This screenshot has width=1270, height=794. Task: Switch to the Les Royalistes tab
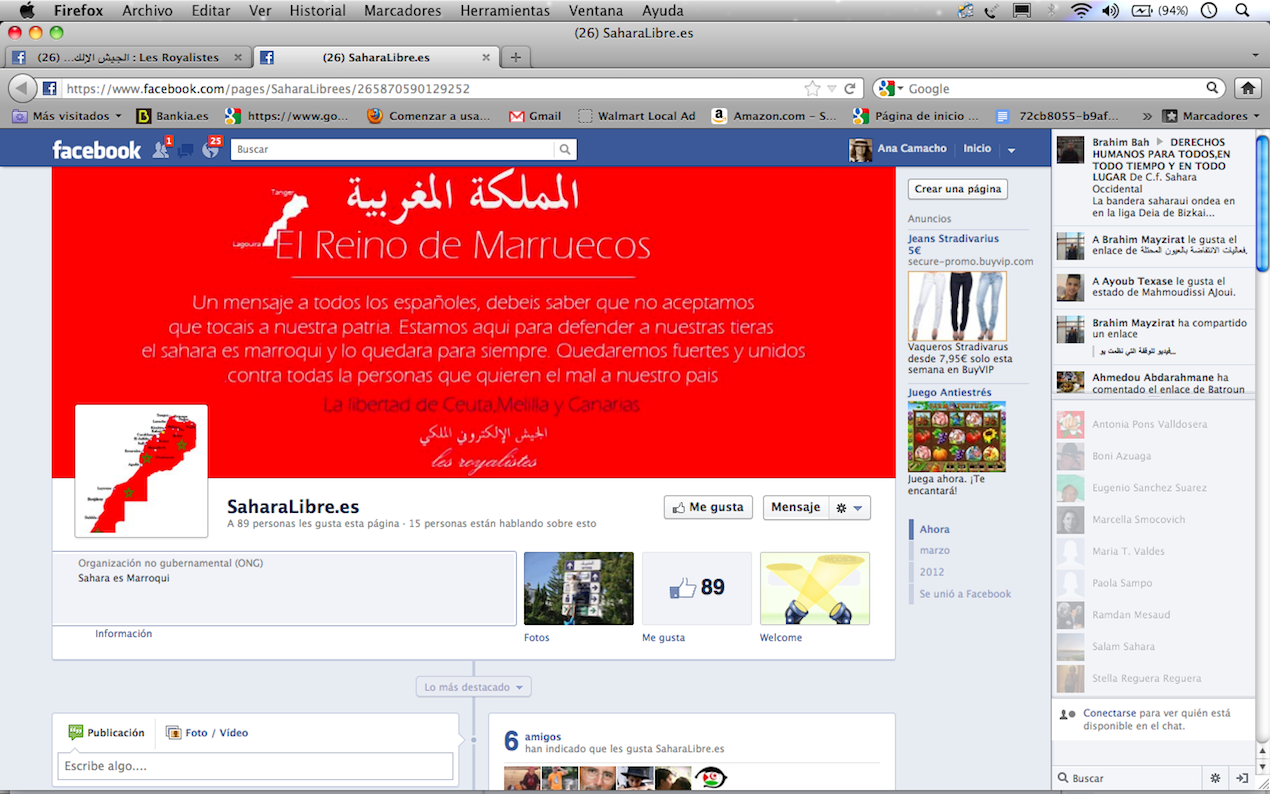click(x=127, y=57)
